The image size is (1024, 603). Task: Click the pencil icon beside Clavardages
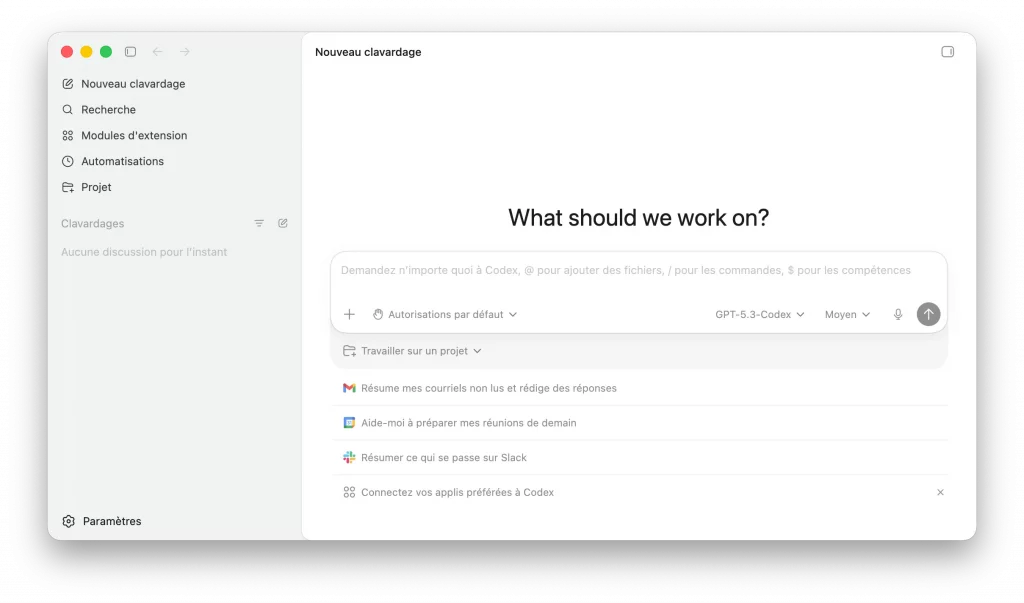click(282, 223)
